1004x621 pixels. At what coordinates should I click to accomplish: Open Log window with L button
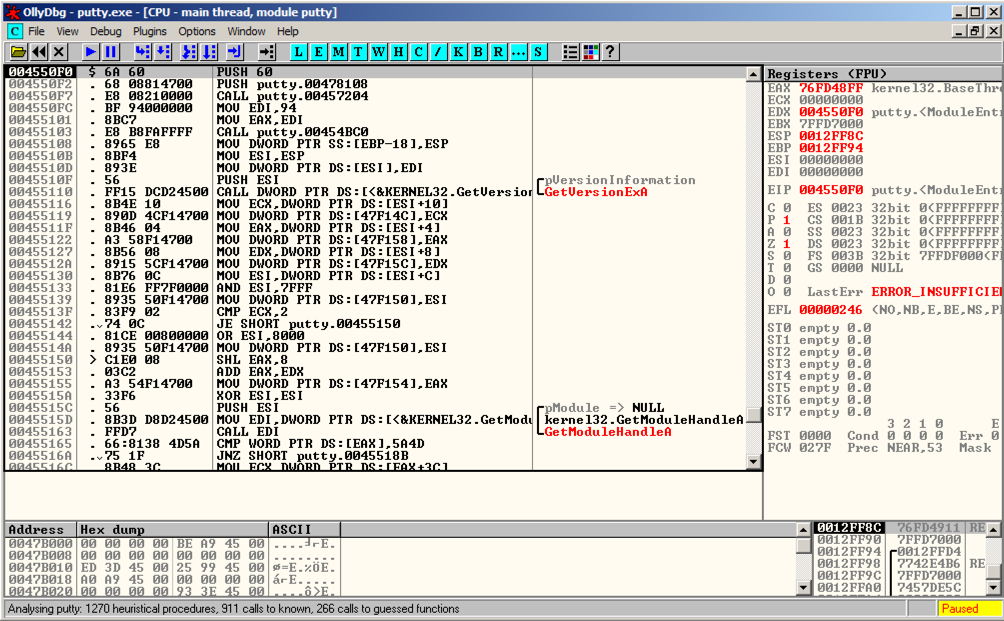[x=300, y=51]
